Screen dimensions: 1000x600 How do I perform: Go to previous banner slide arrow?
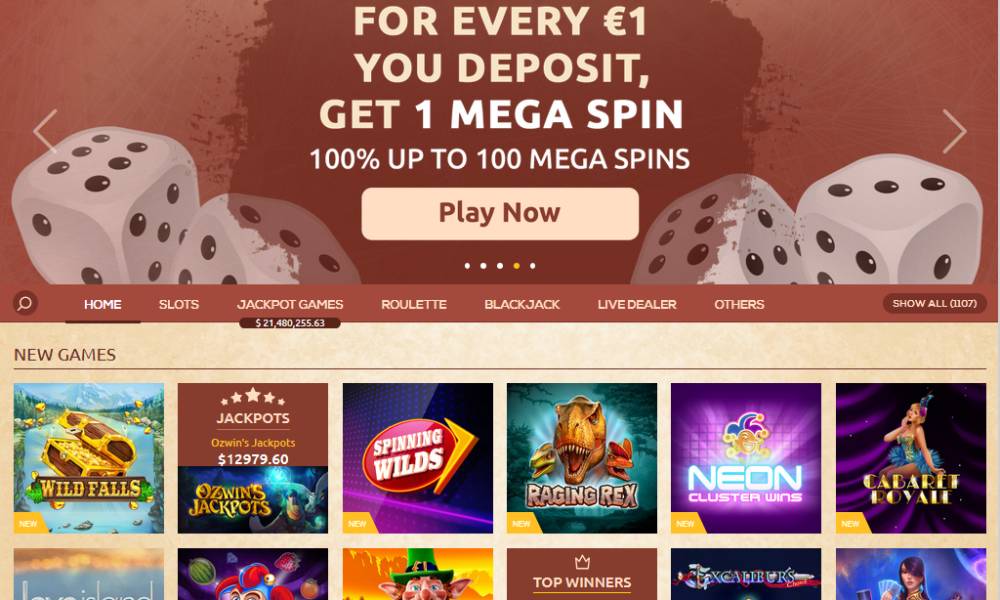tap(45, 131)
